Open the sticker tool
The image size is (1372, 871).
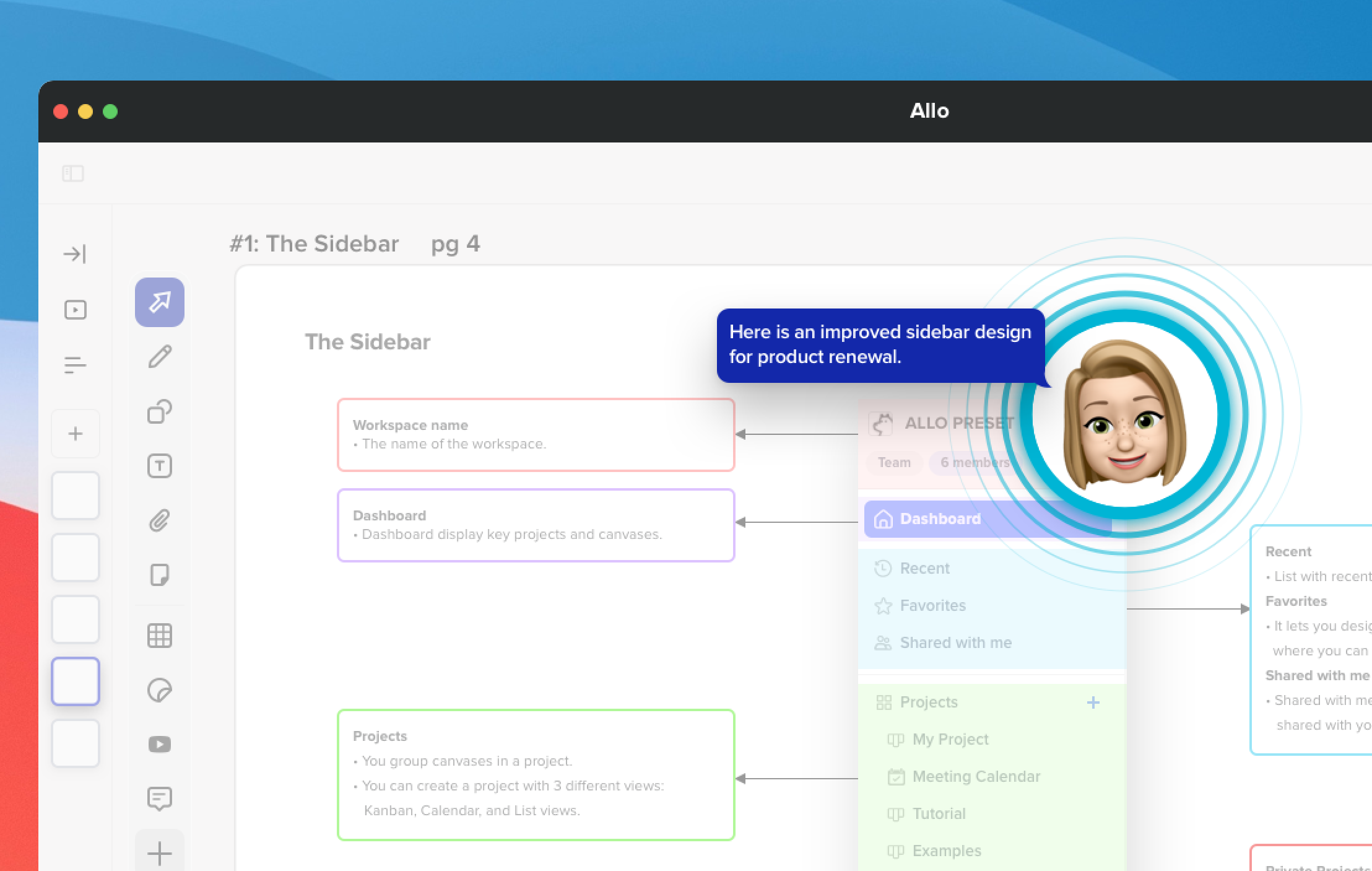point(160,690)
